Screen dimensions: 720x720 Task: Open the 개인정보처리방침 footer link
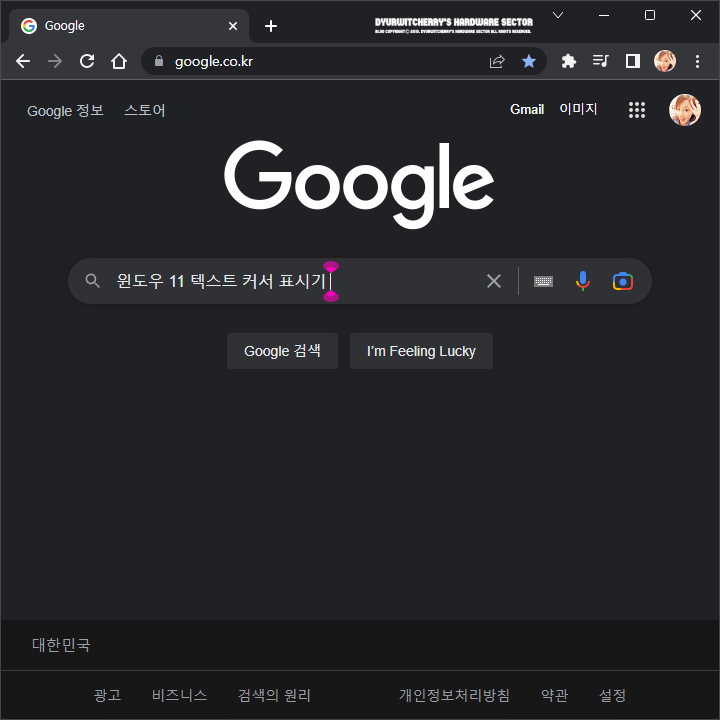[x=454, y=695]
